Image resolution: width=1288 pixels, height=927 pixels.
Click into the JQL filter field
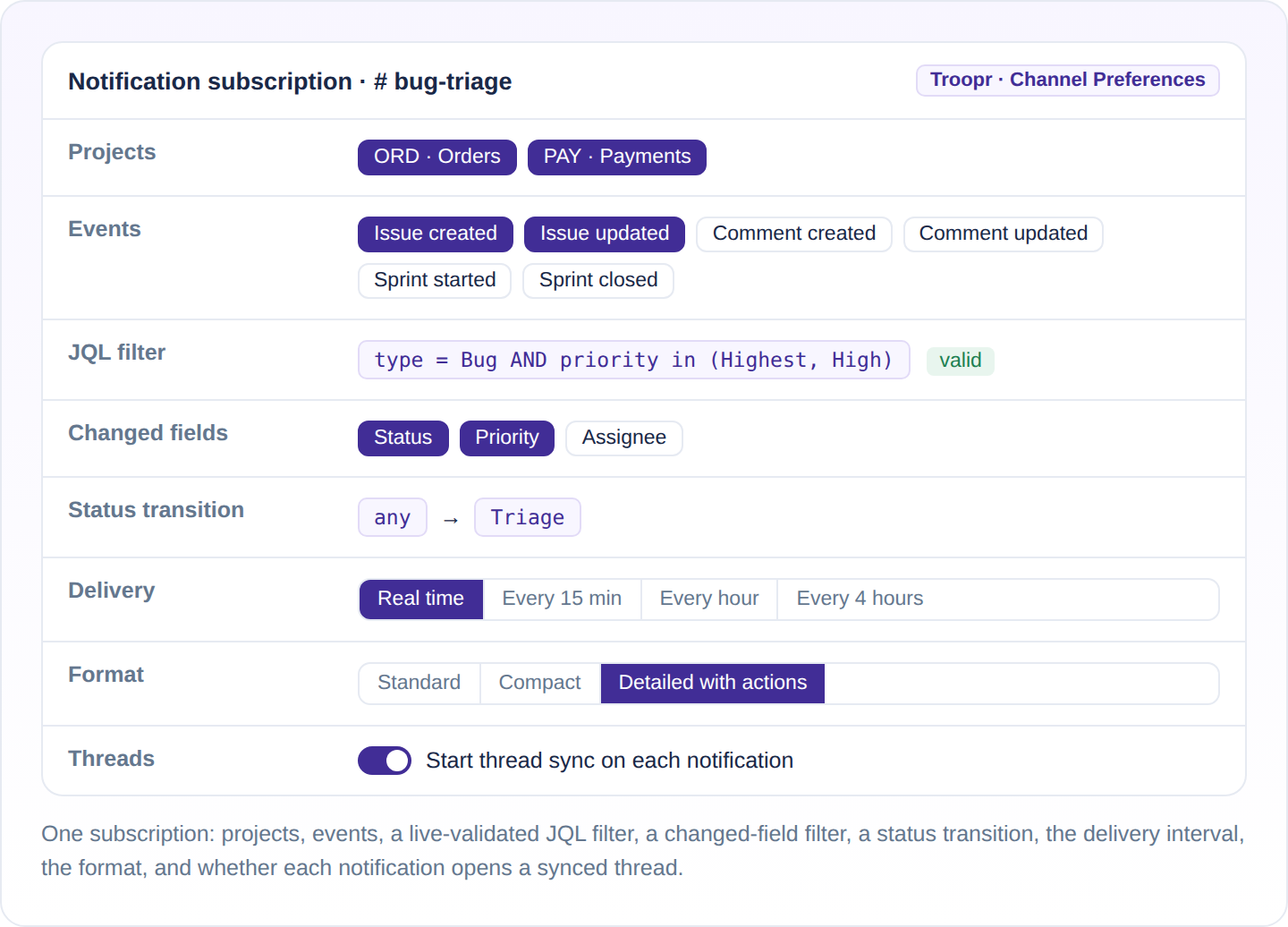(x=633, y=360)
